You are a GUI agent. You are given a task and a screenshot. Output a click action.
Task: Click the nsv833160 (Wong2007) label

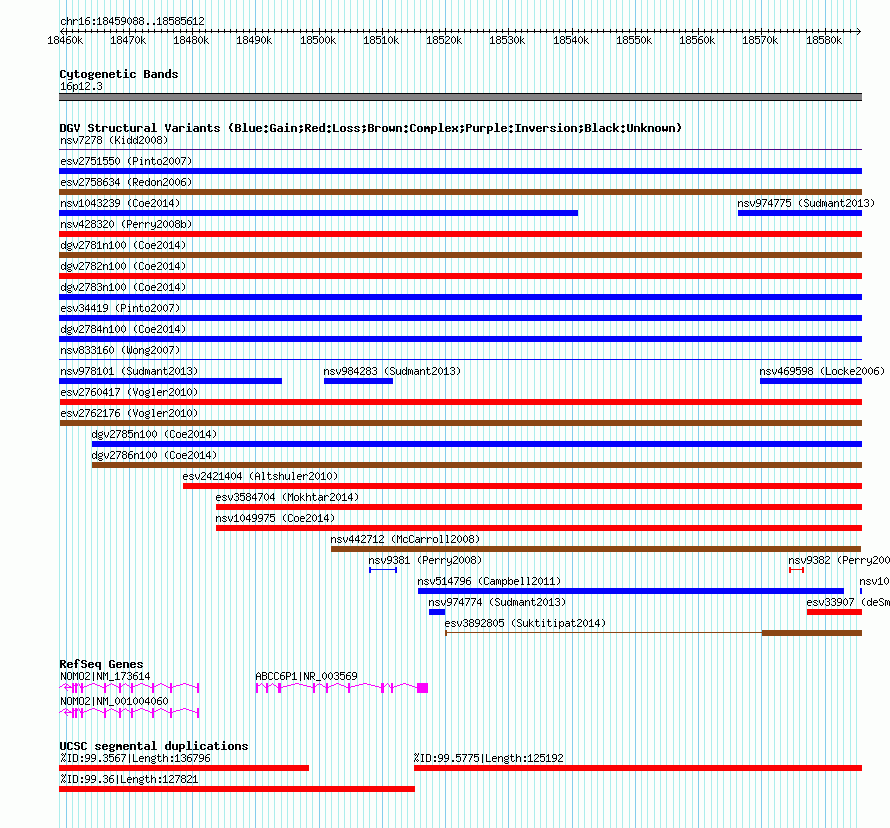(120, 350)
